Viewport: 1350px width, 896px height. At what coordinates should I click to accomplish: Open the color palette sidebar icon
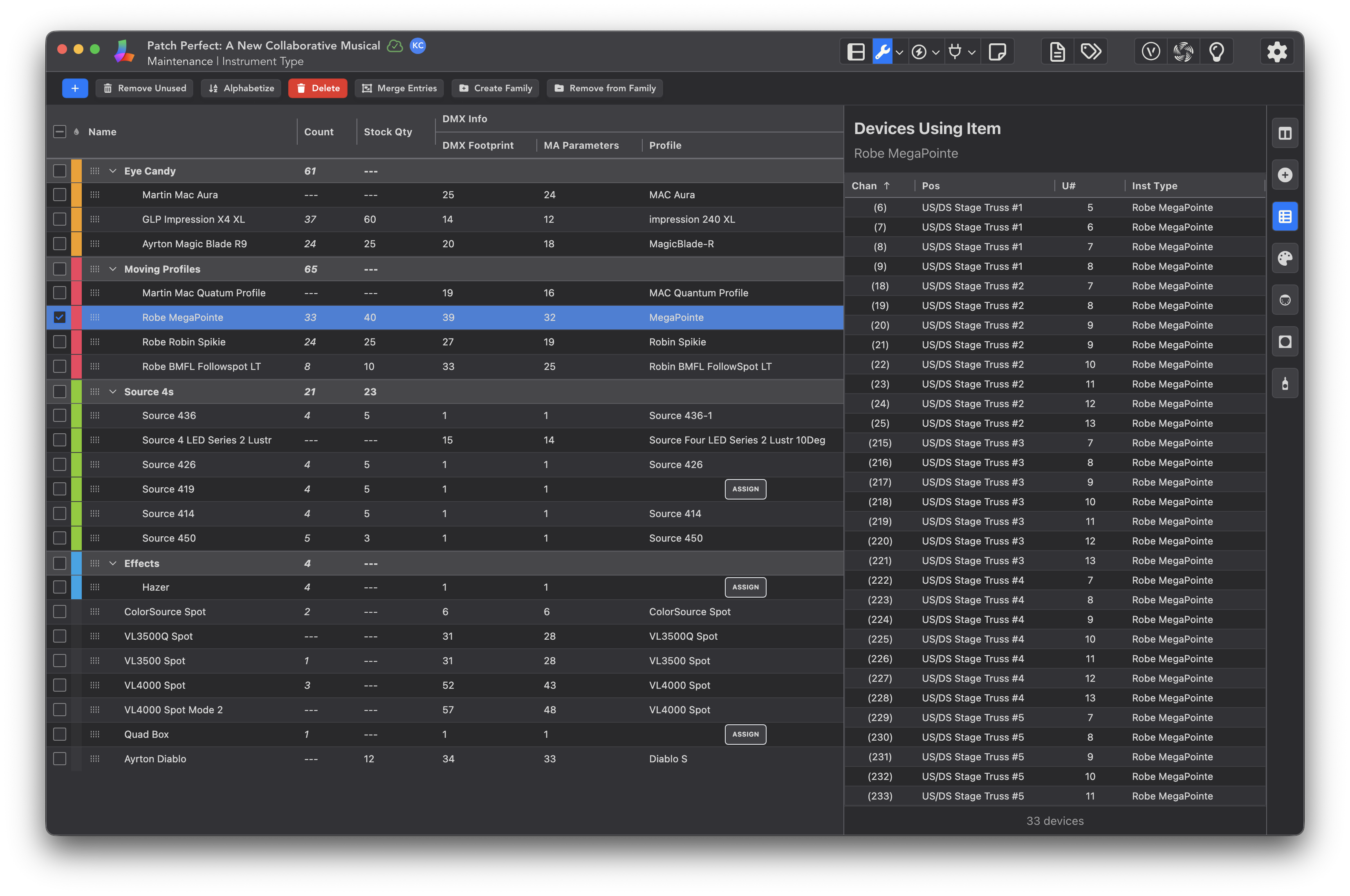1285,258
